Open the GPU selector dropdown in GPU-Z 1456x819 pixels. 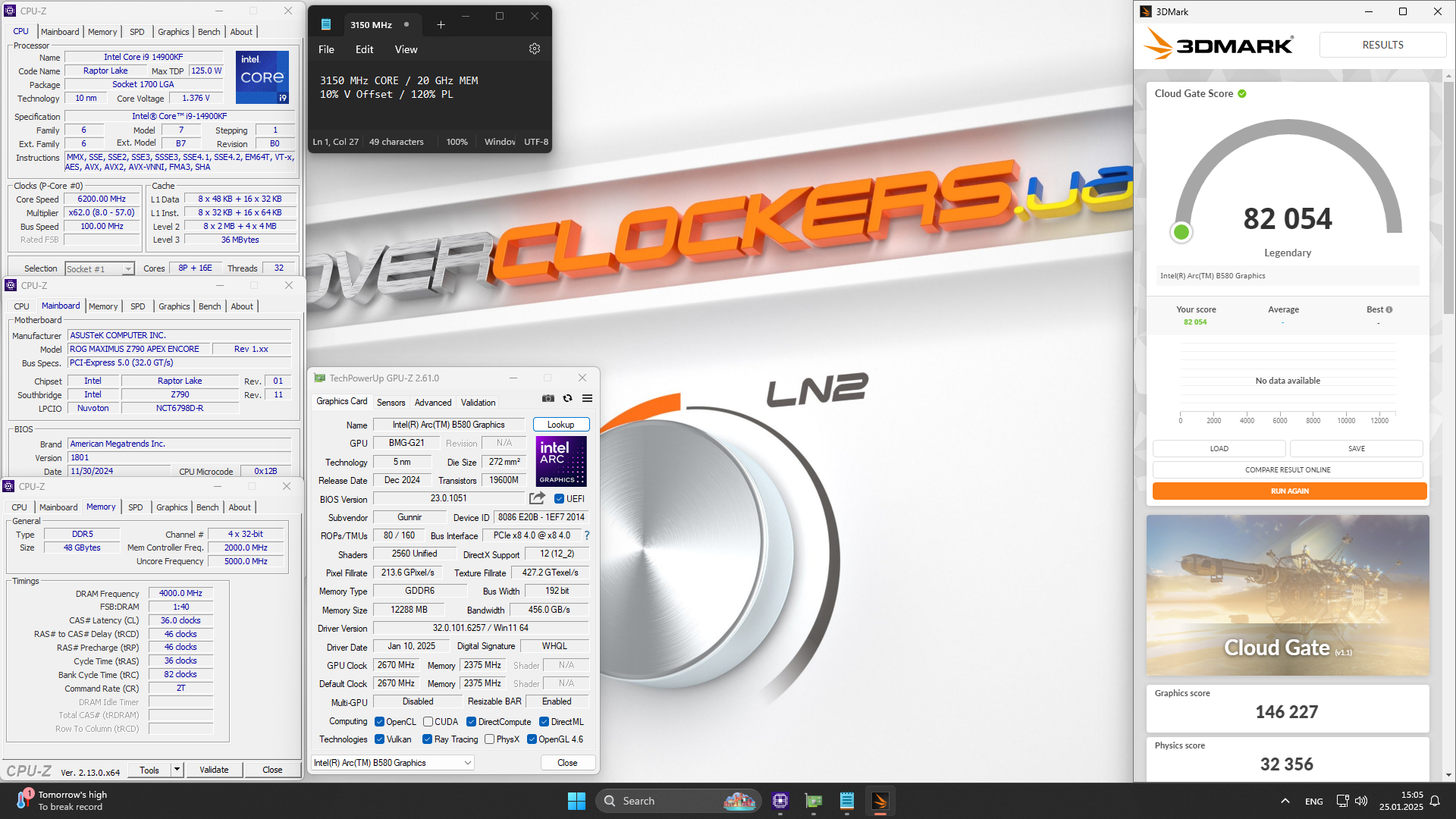point(393,763)
